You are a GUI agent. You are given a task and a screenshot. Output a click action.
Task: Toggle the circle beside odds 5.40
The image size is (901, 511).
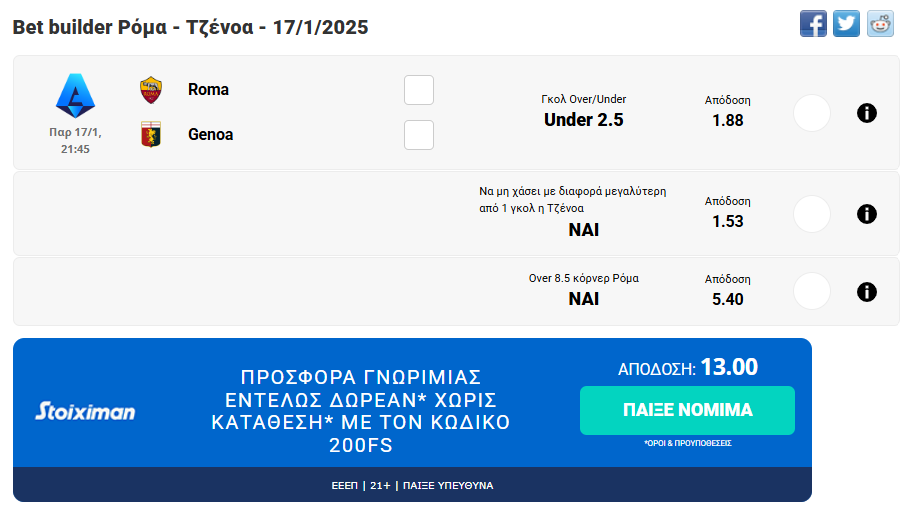pos(812,291)
